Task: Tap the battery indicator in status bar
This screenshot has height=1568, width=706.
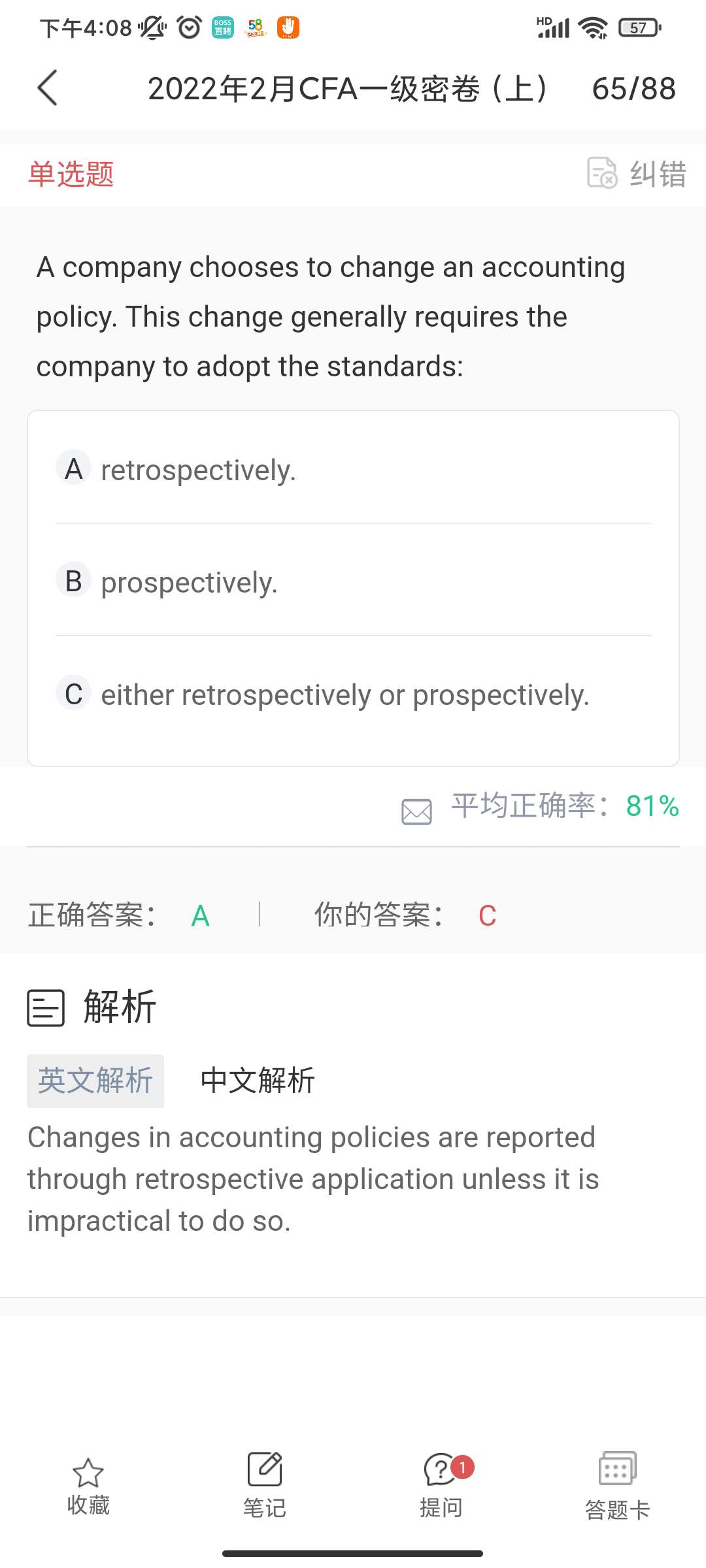Action: tap(640, 27)
